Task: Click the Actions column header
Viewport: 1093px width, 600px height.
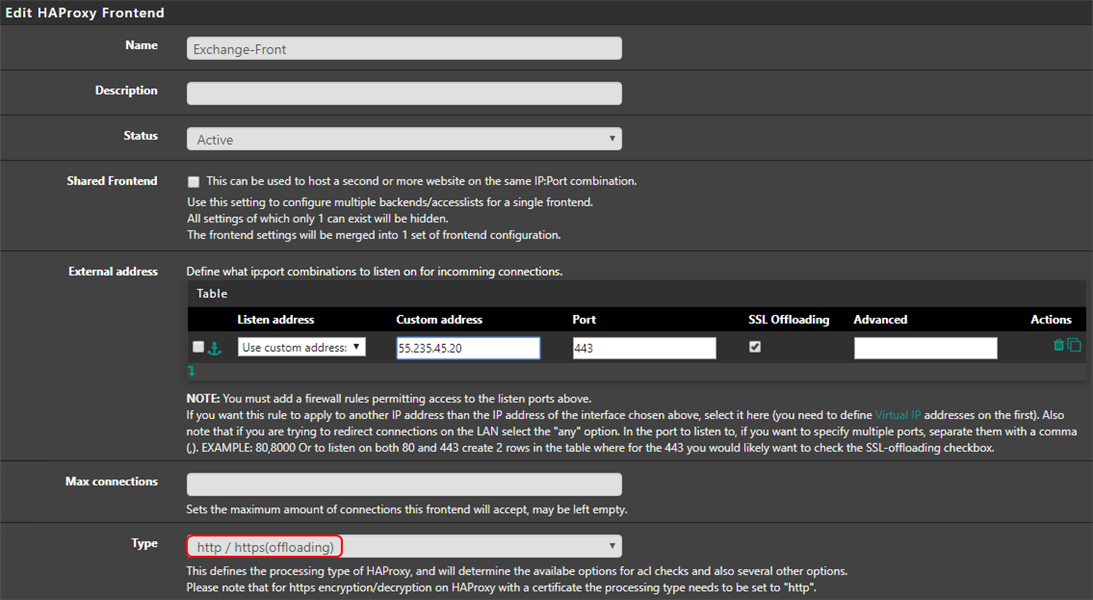Action: (x=1050, y=320)
